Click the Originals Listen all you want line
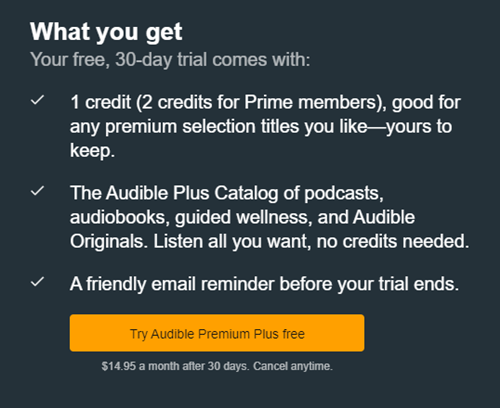 coord(269,242)
